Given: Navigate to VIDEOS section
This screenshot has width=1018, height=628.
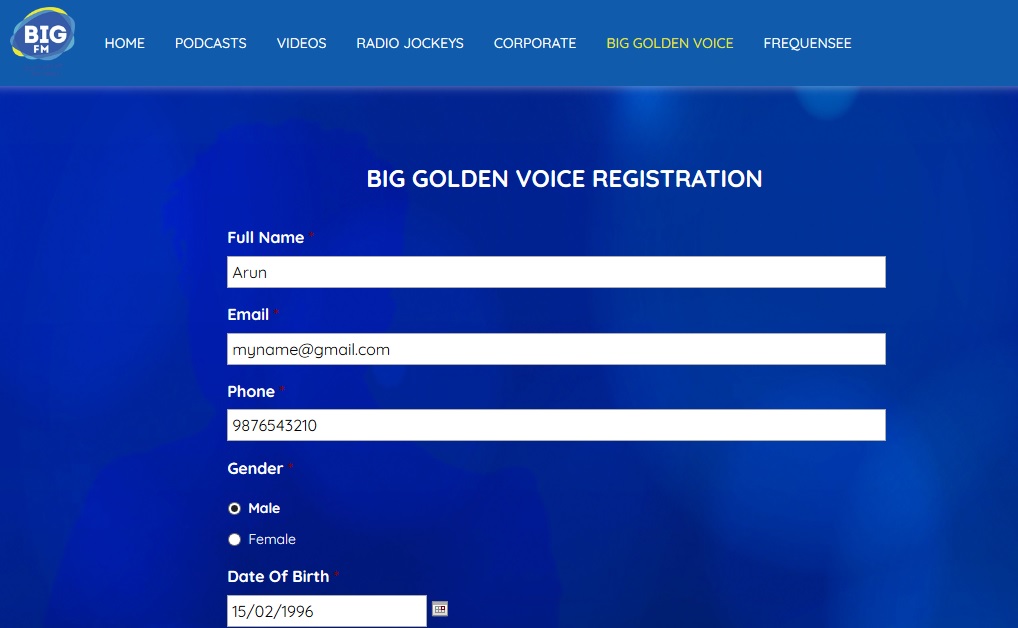Looking at the screenshot, I should (x=302, y=43).
